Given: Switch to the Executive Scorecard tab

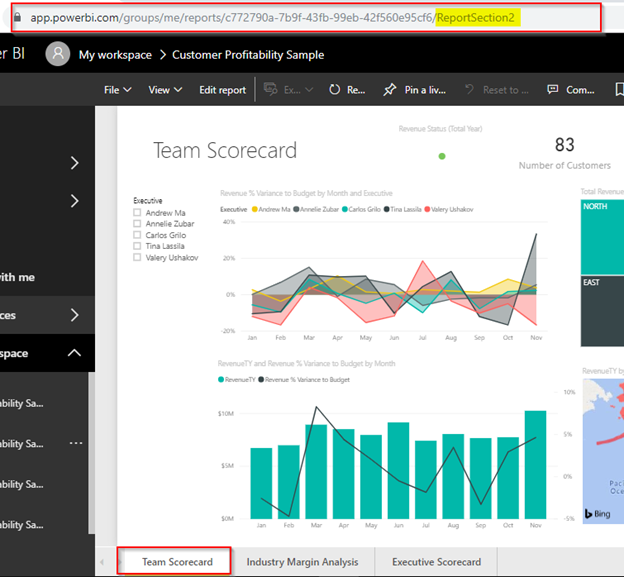Looking at the screenshot, I should click(x=437, y=561).
